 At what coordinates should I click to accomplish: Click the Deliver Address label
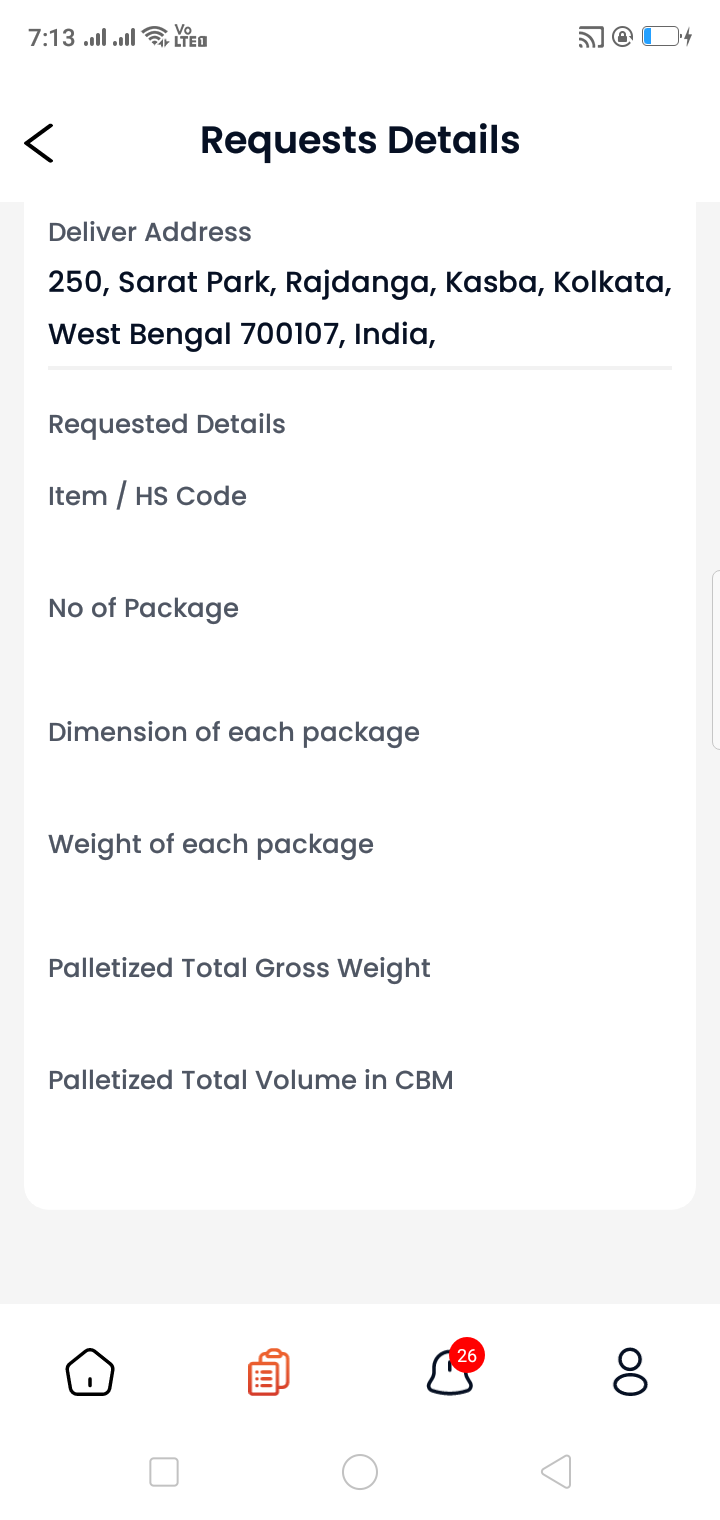150,232
